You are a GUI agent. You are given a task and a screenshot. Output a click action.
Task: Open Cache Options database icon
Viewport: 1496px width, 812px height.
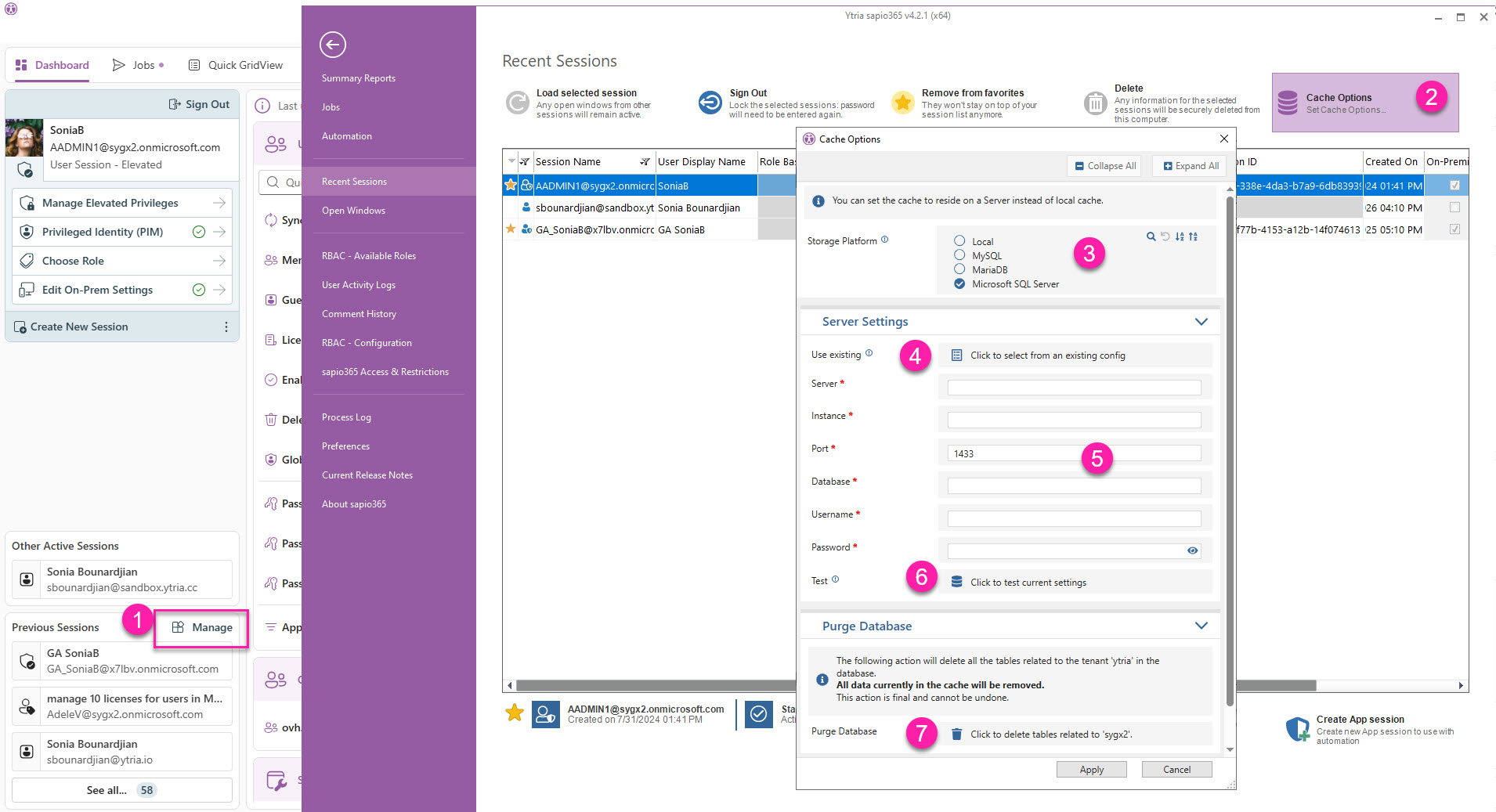pyautogui.click(x=1288, y=103)
